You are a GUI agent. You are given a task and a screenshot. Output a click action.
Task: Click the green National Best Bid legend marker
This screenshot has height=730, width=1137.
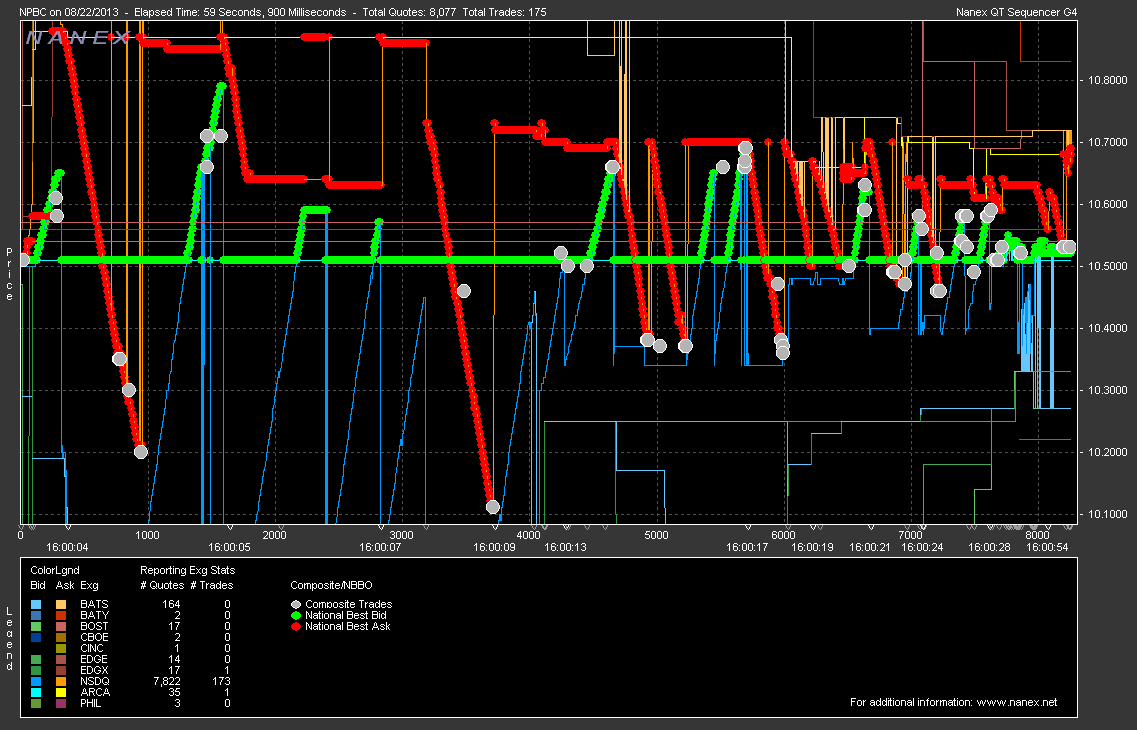click(296, 615)
